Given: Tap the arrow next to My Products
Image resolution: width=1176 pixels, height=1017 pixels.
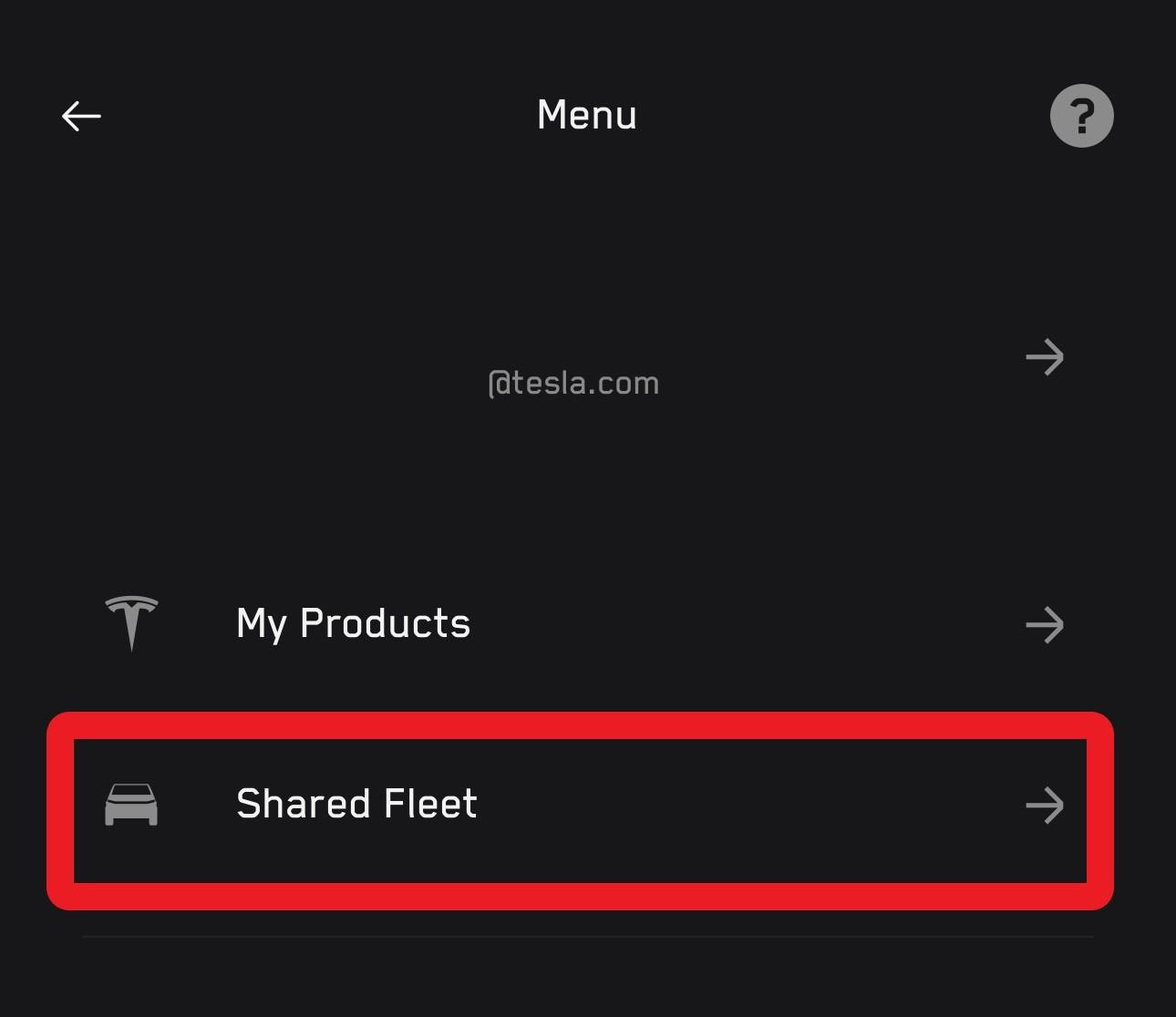Looking at the screenshot, I should click(1045, 625).
